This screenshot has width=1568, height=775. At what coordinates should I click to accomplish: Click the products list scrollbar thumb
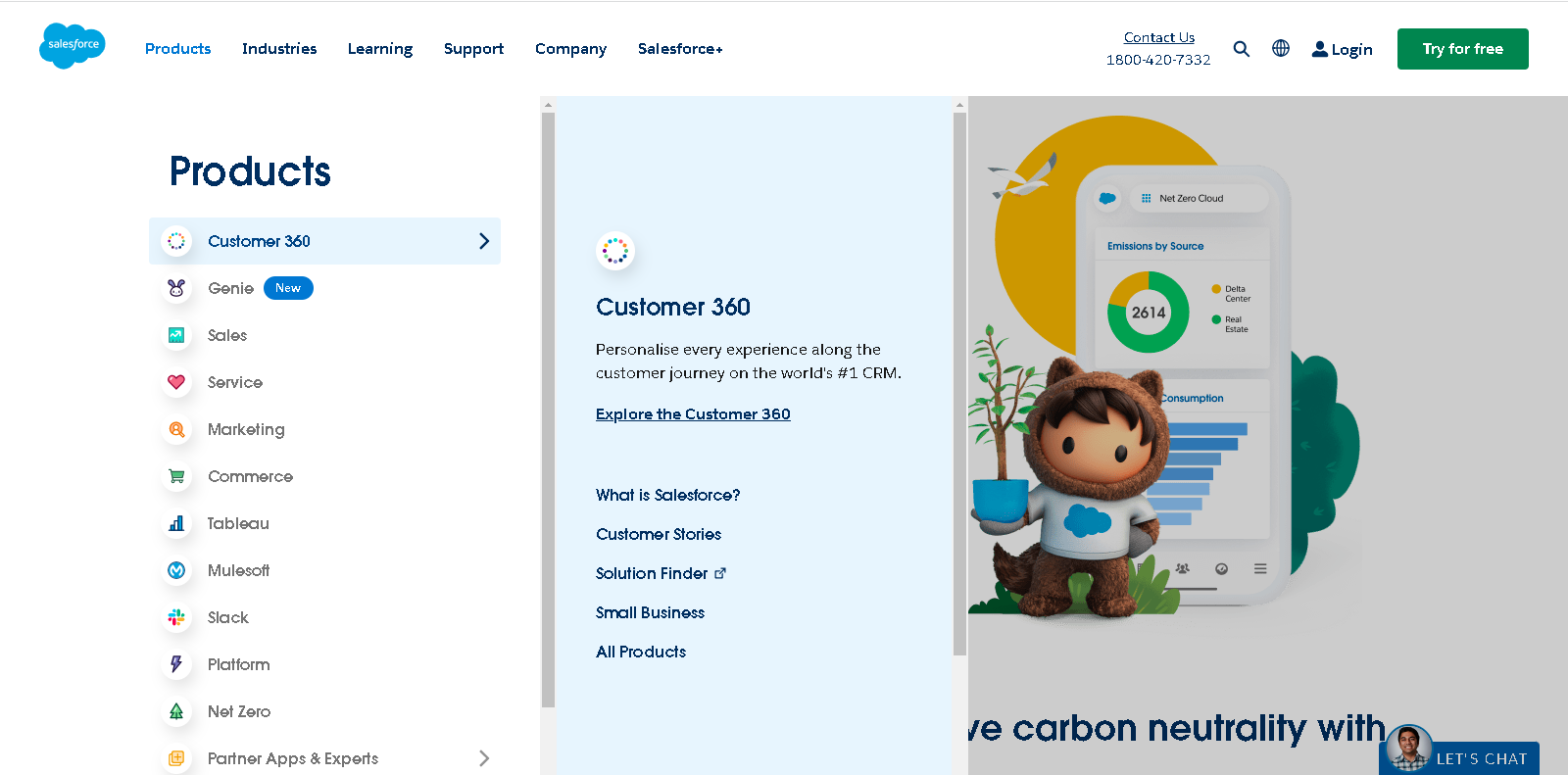coord(548,410)
